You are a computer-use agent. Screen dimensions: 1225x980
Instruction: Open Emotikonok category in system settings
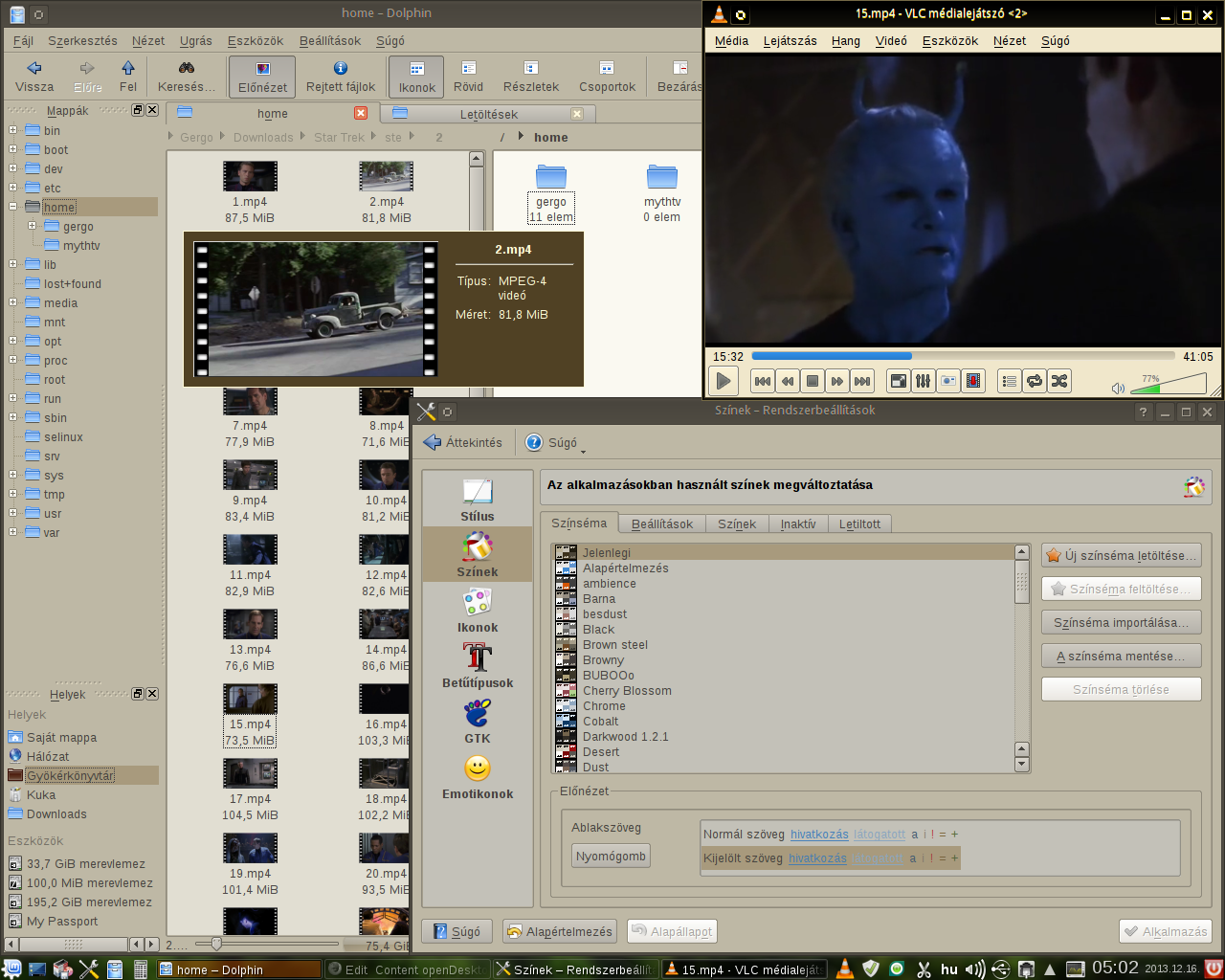pos(478,777)
